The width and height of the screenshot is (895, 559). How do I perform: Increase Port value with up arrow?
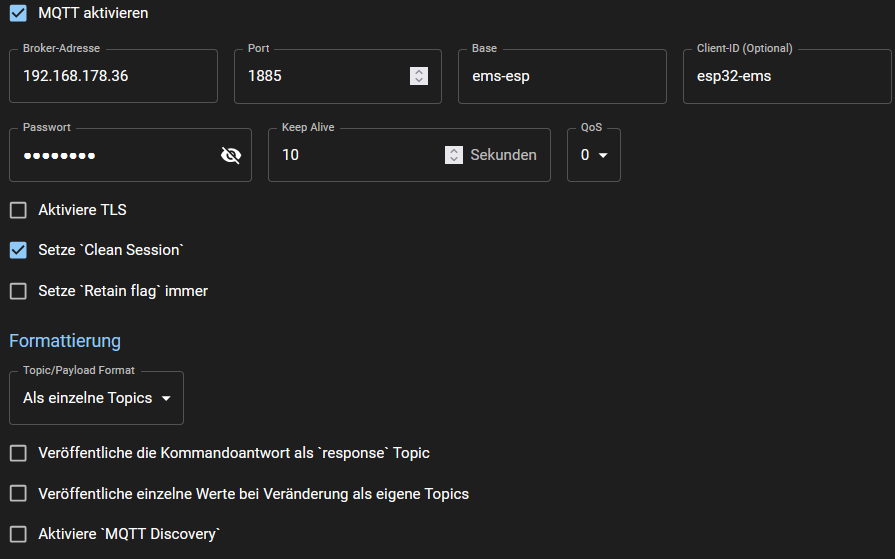(x=419, y=72)
